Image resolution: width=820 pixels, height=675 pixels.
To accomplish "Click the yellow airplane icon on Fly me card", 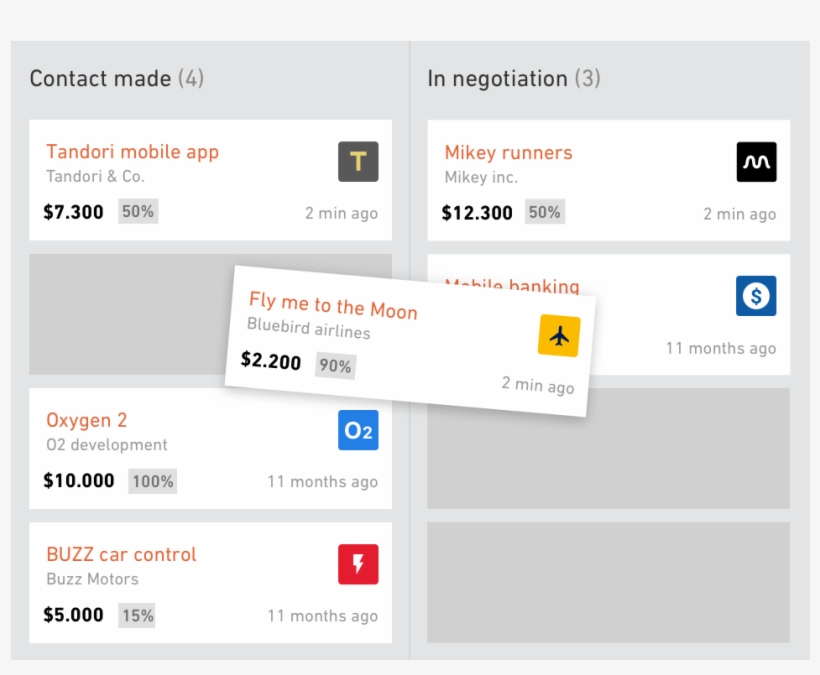I will click(559, 335).
